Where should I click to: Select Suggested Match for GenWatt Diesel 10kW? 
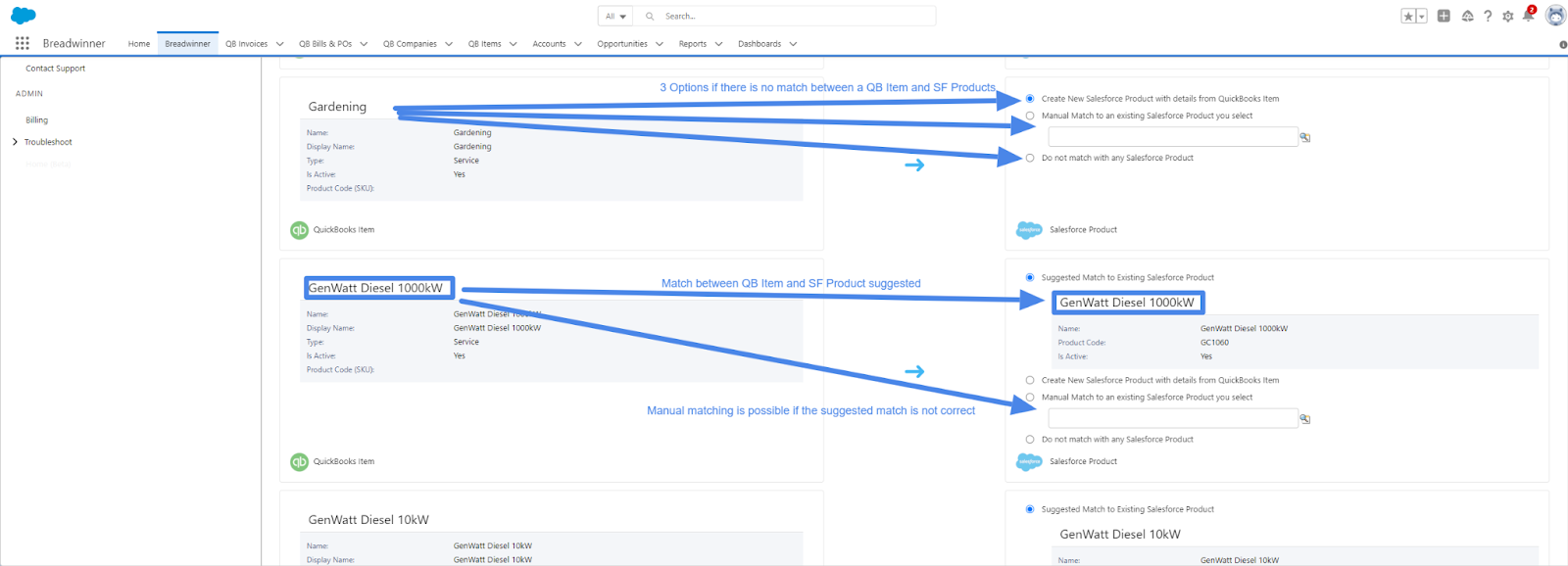[x=1030, y=509]
